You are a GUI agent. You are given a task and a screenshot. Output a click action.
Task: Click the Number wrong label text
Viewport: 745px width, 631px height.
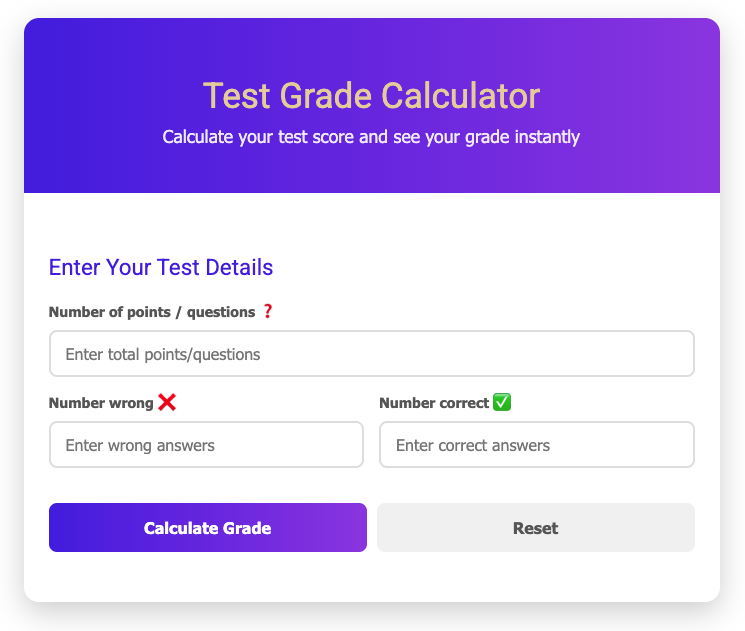(101, 404)
